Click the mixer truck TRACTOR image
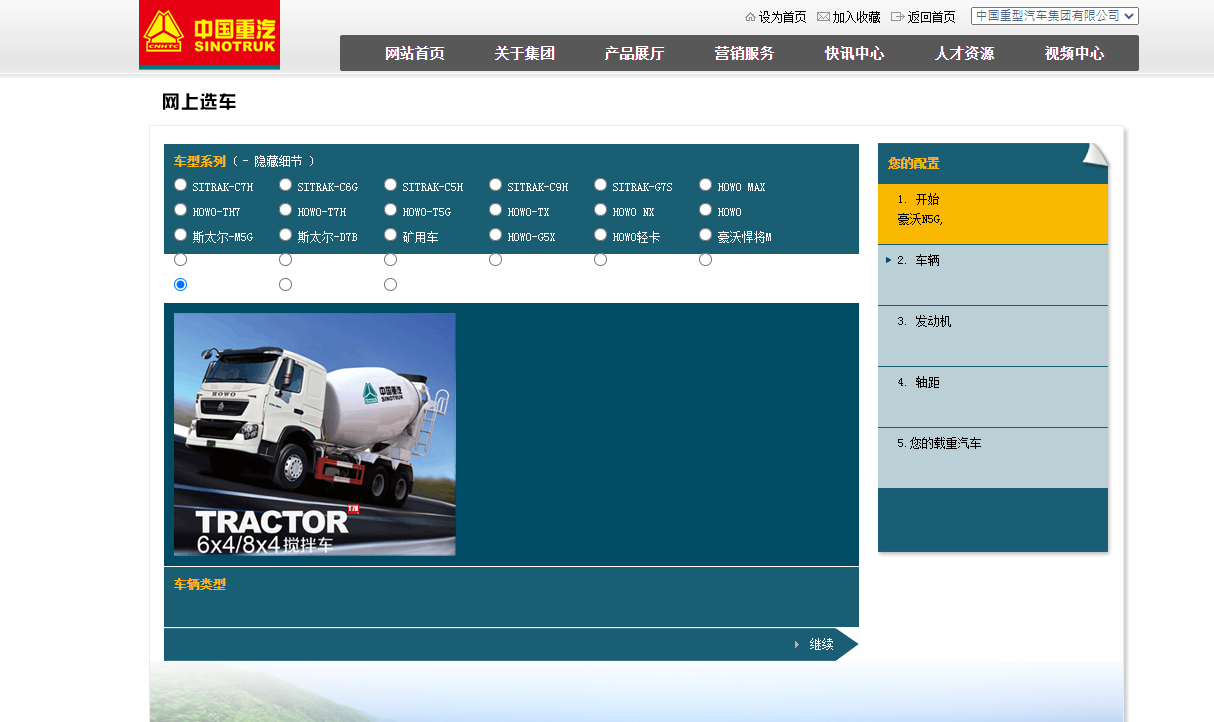The width and height of the screenshot is (1214, 722). (x=314, y=434)
